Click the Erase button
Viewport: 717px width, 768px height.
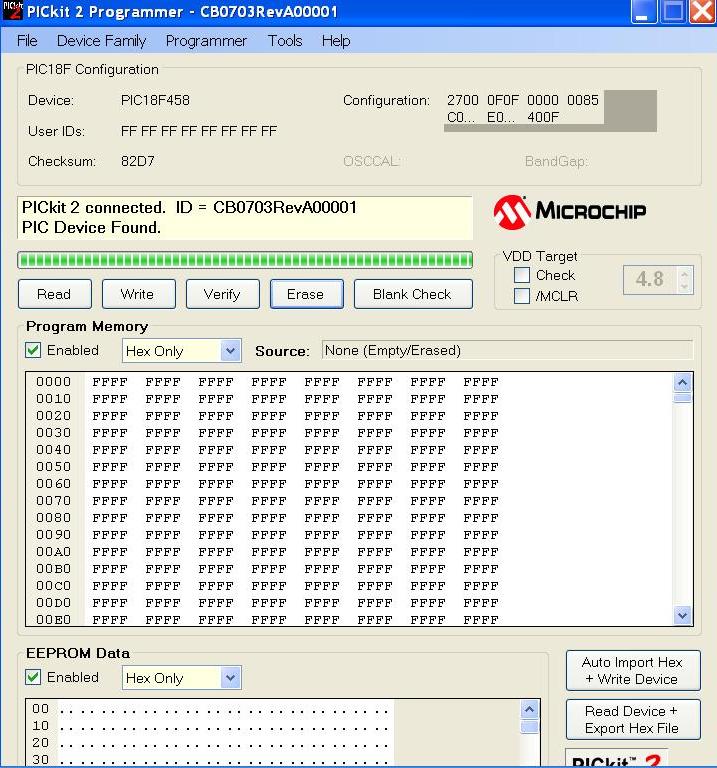point(307,294)
